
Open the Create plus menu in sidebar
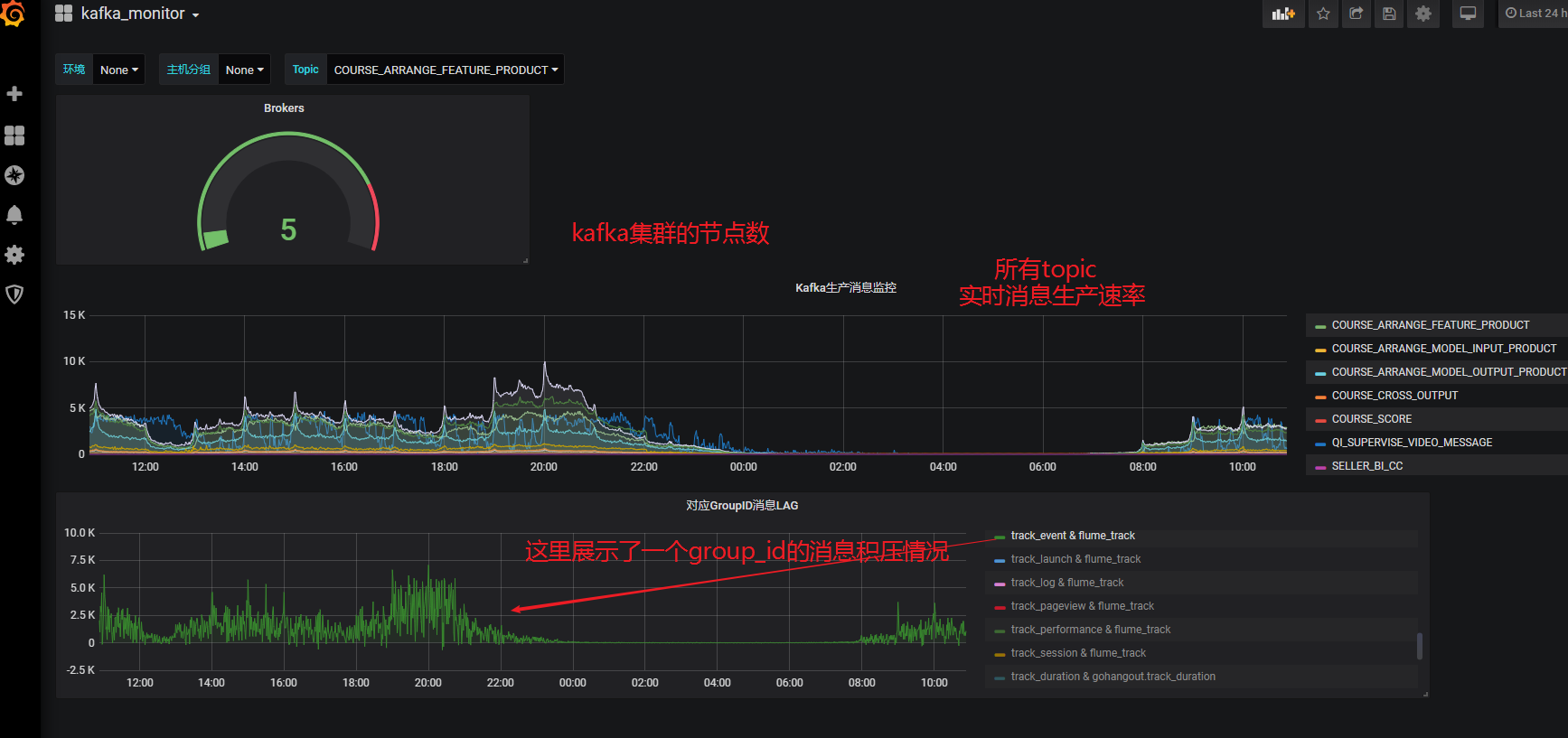pos(14,94)
